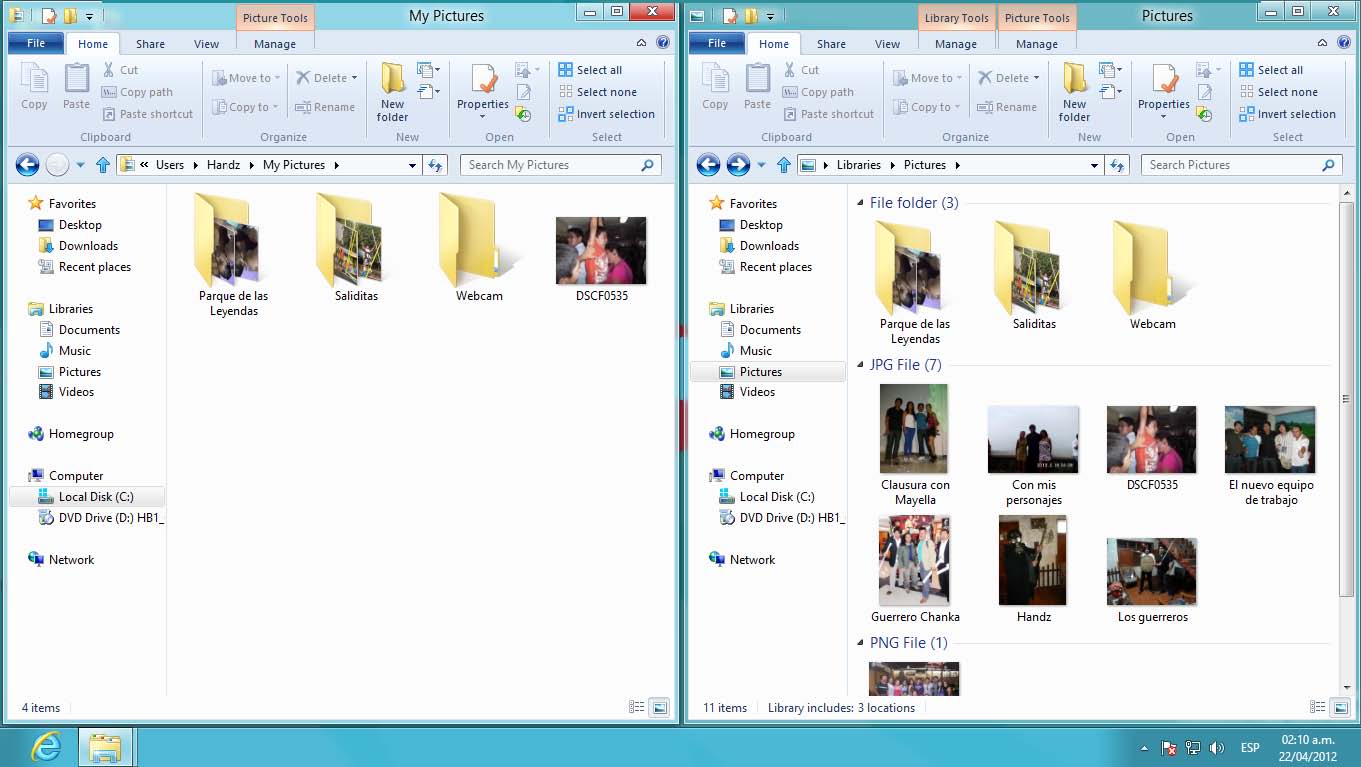This screenshot has height=767, width=1361.
Task: Expand the My Pictures address bar dropdown
Action: coord(412,165)
